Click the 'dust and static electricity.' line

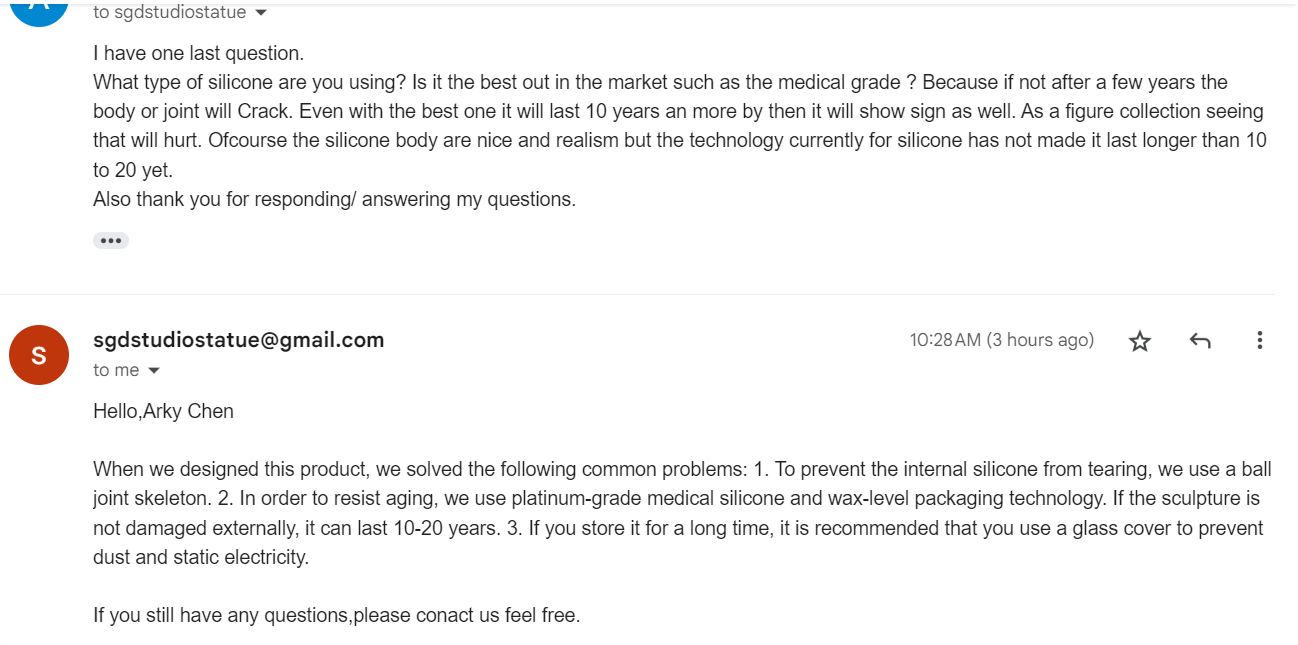tap(201, 557)
